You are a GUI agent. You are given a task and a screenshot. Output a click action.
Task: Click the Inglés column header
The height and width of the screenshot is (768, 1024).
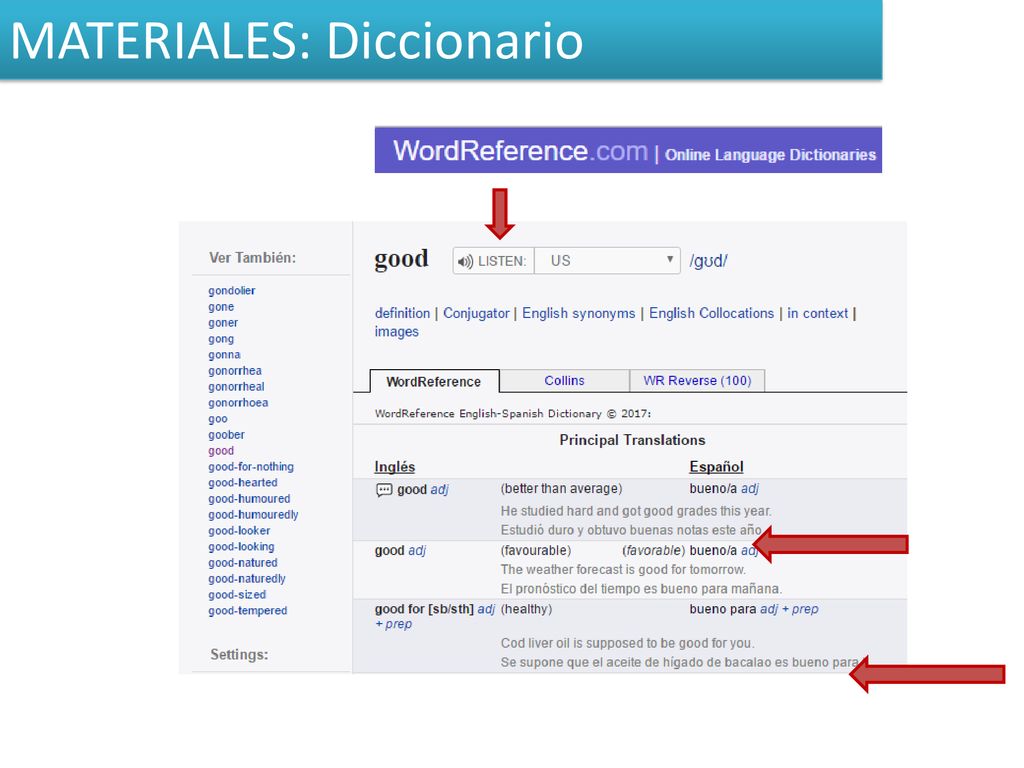394,467
